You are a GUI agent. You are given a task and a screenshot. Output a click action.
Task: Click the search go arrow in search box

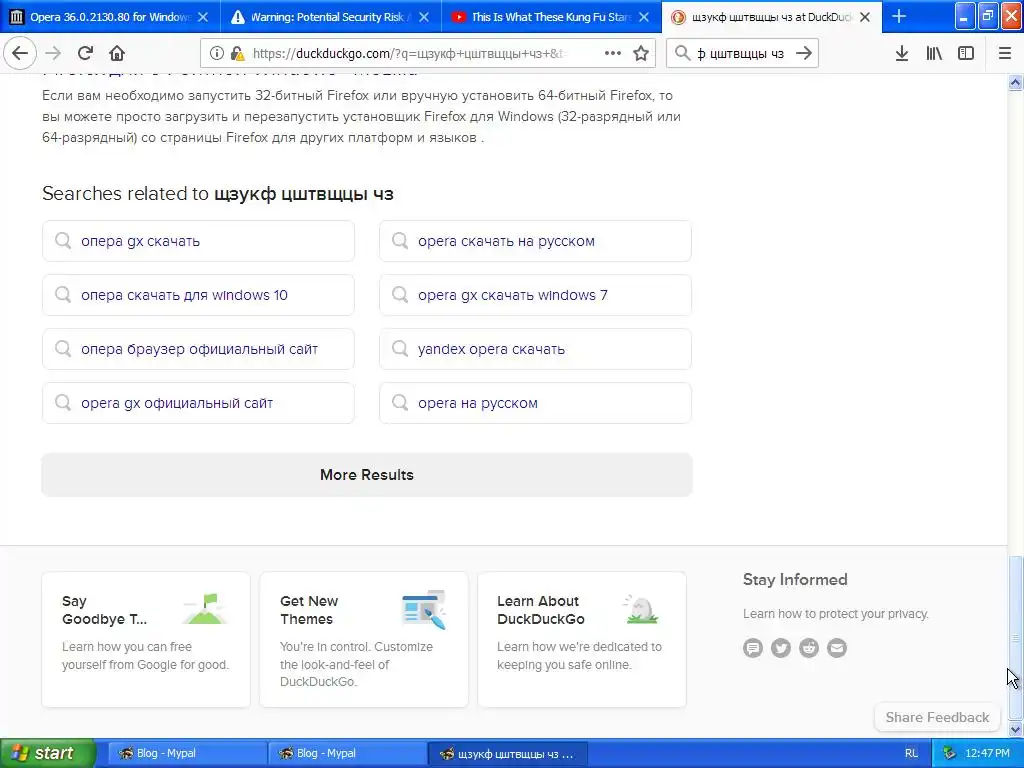pyautogui.click(x=804, y=54)
